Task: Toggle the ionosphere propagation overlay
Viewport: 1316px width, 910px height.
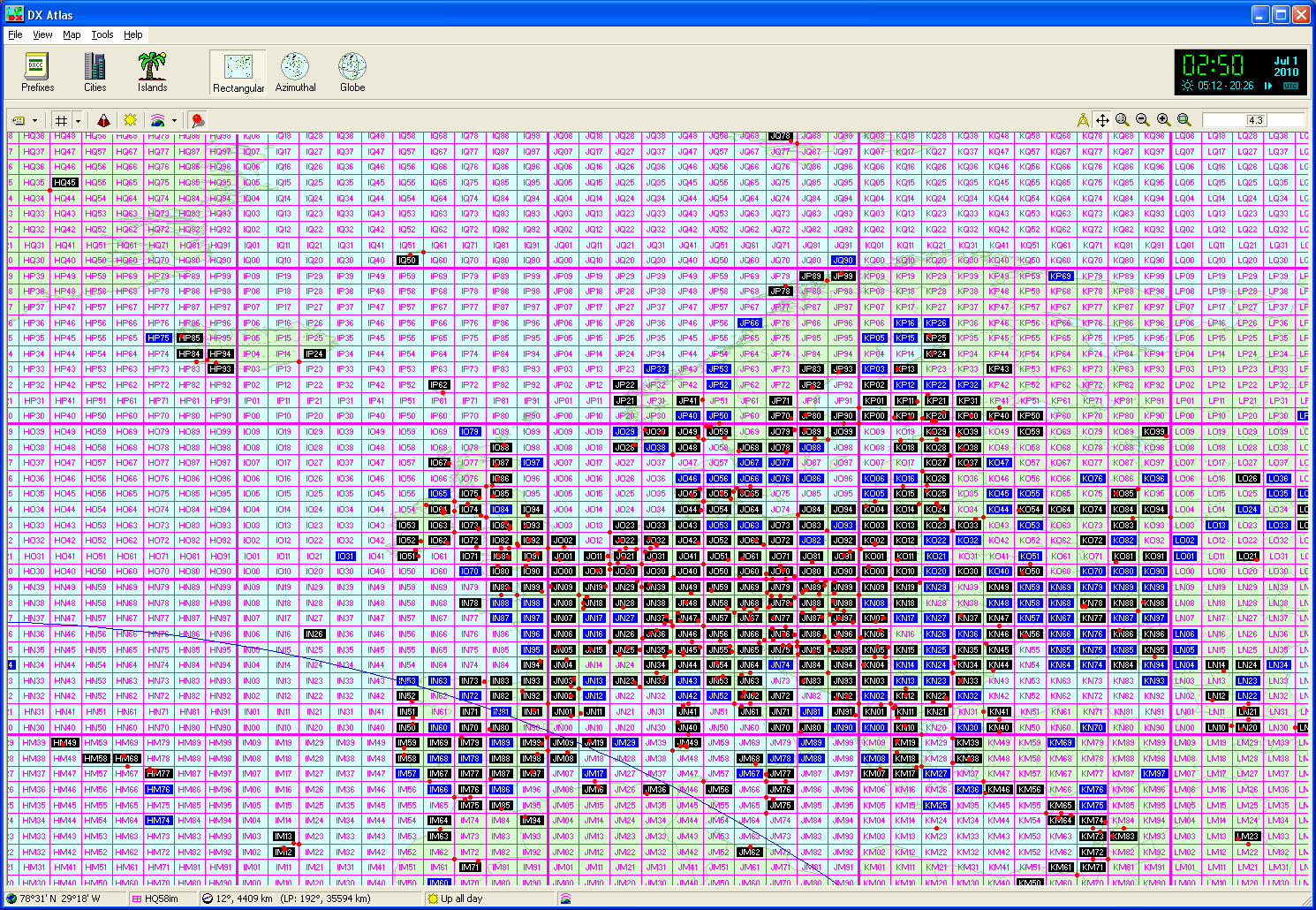Action: point(158,119)
